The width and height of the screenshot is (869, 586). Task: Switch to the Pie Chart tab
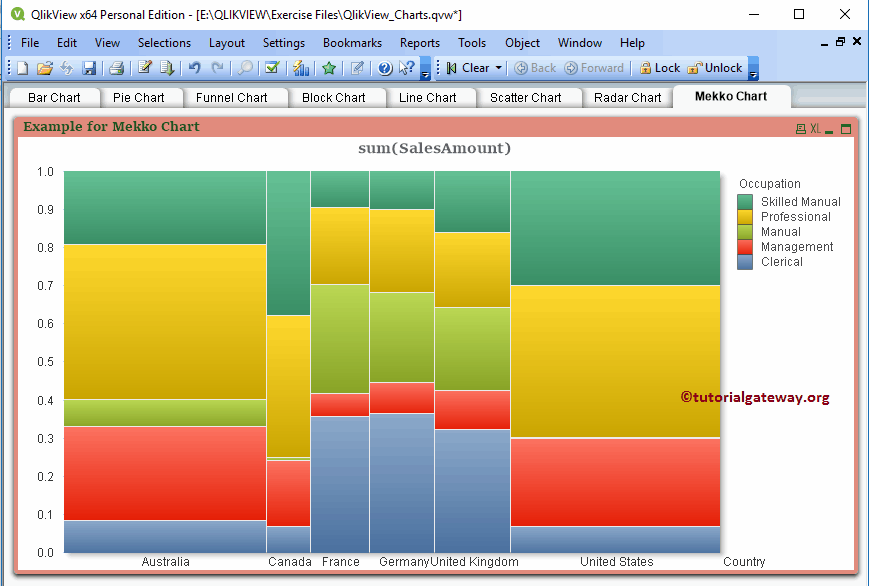pyautogui.click(x=142, y=96)
